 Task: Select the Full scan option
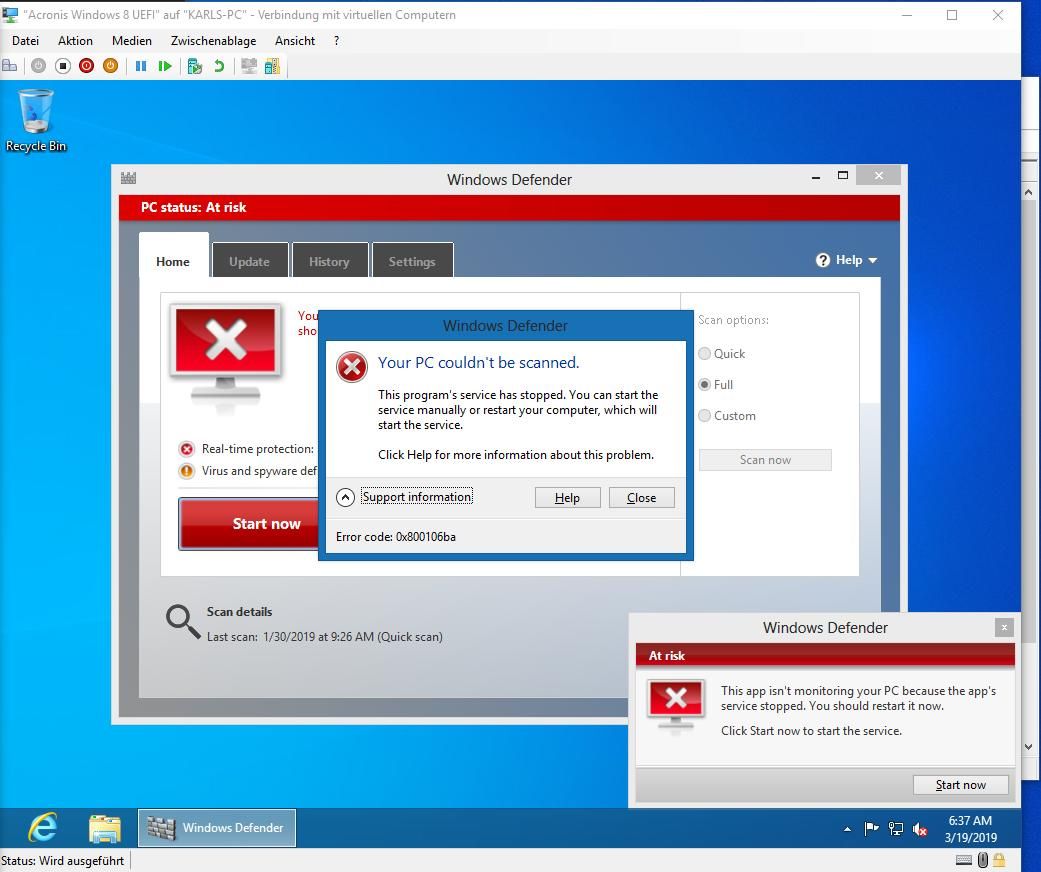716,385
